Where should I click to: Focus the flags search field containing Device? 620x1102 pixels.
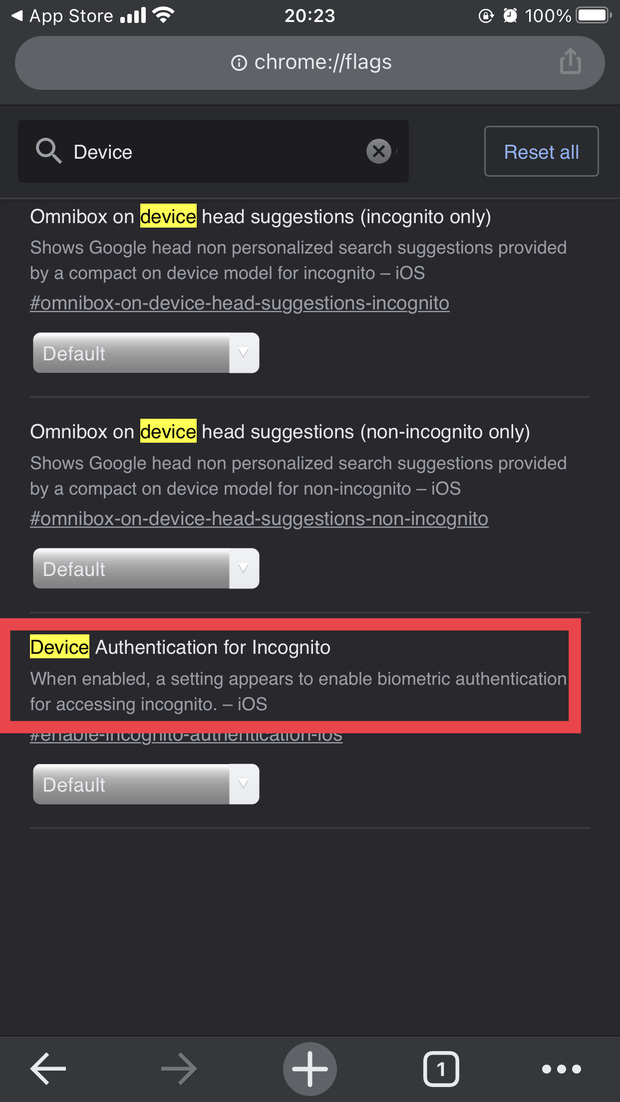point(215,152)
